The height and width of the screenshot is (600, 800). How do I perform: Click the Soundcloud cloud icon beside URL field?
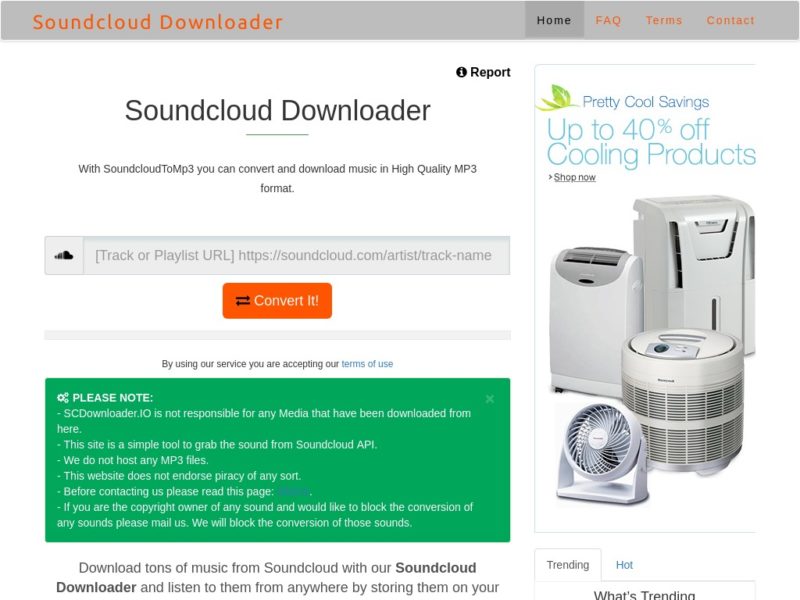(64, 255)
